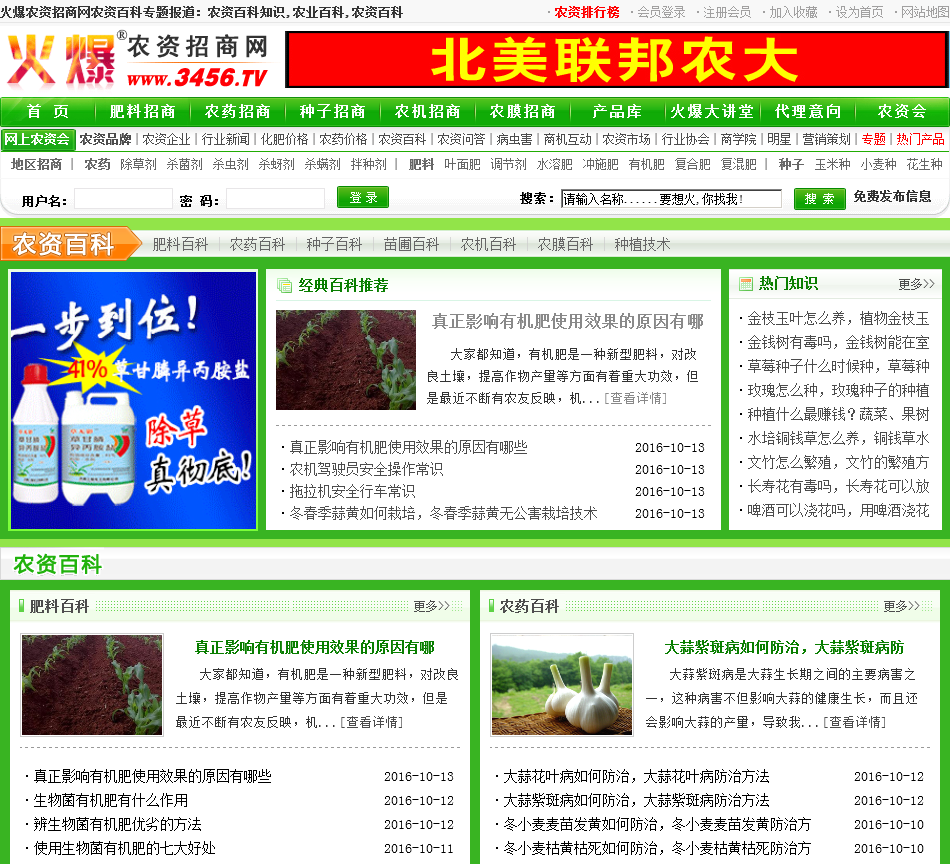Click the 除草剂 category link
Screen dimensions: 950x864
pyautogui.click(x=138, y=164)
